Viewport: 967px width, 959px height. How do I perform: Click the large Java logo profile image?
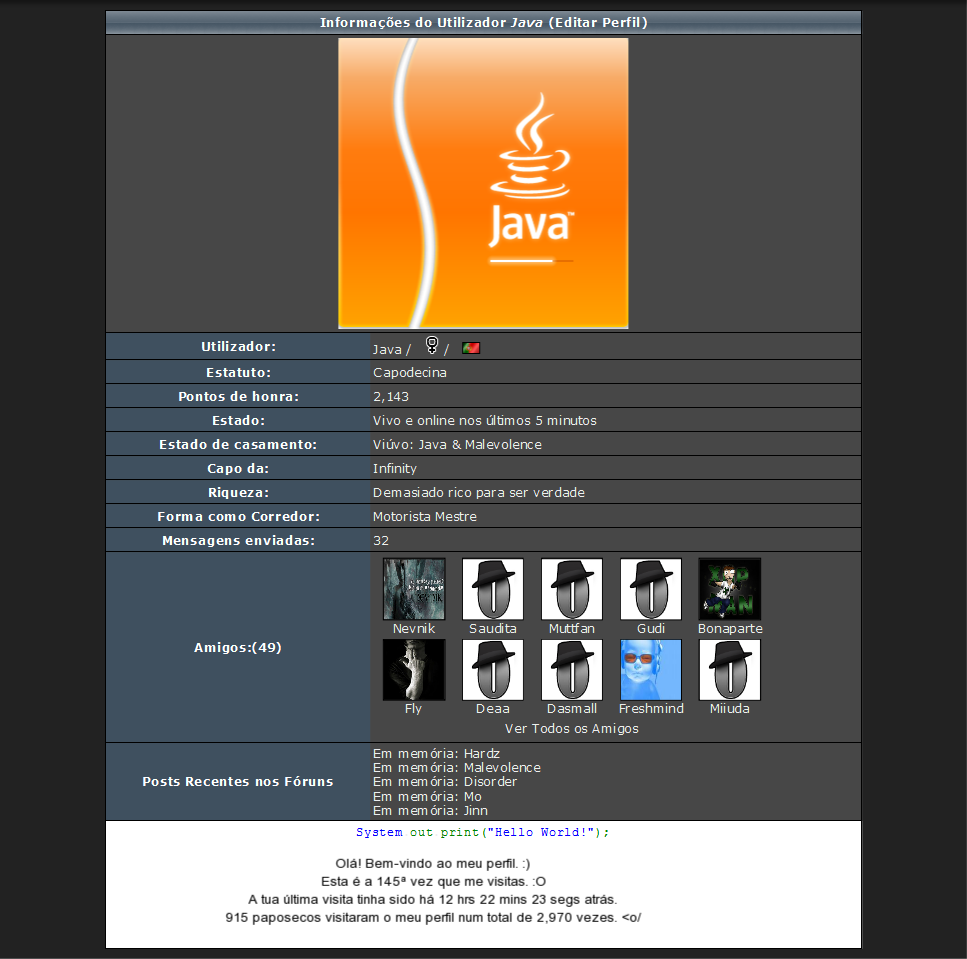pos(483,183)
